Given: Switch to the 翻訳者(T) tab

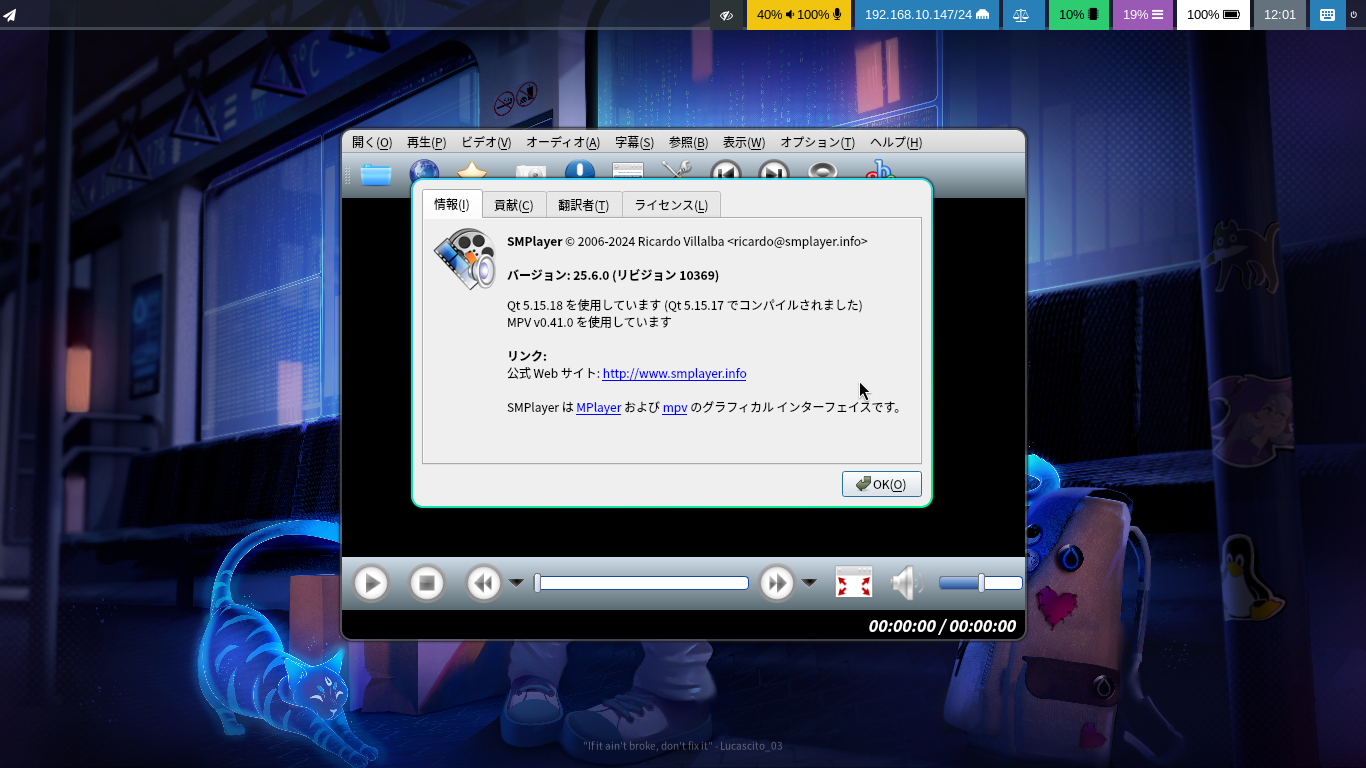Looking at the screenshot, I should pos(583,205).
